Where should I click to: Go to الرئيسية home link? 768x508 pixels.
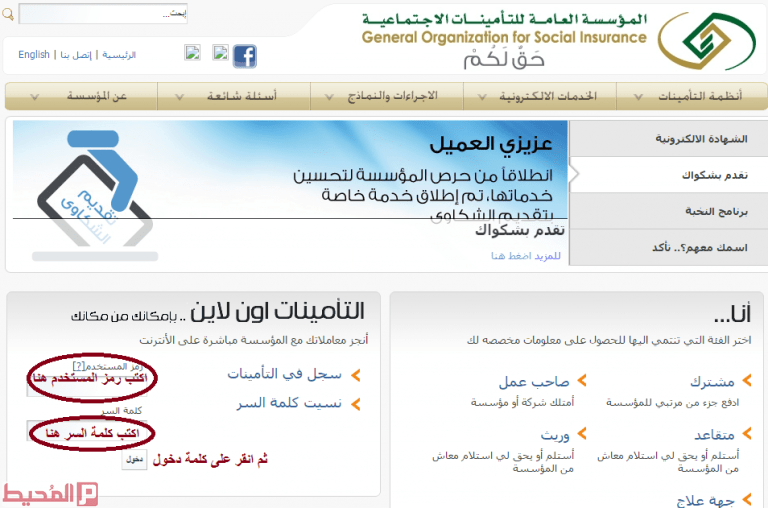click(119, 55)
